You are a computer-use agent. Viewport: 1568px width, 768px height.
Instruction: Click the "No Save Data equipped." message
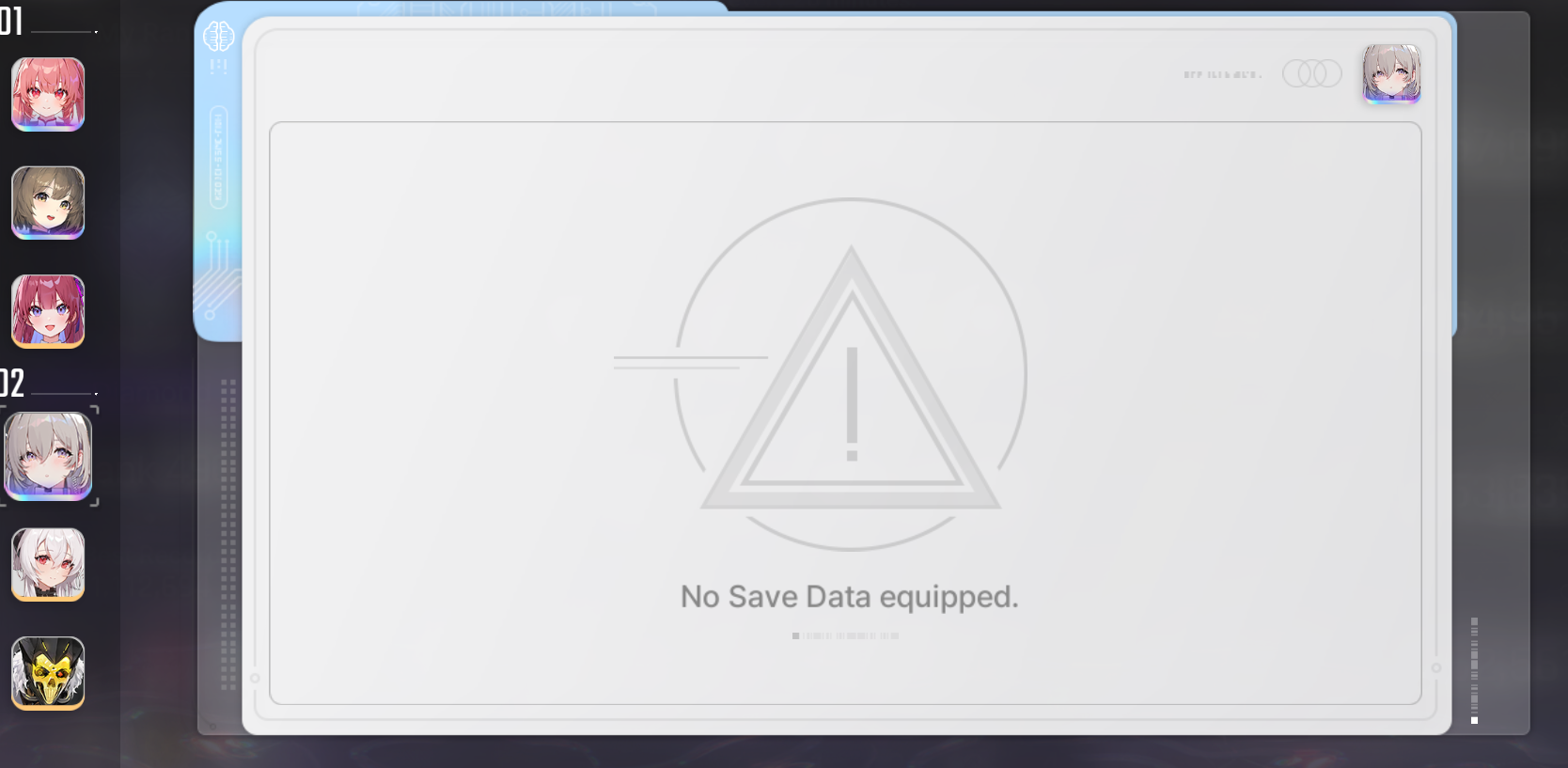tap(850, 596)
